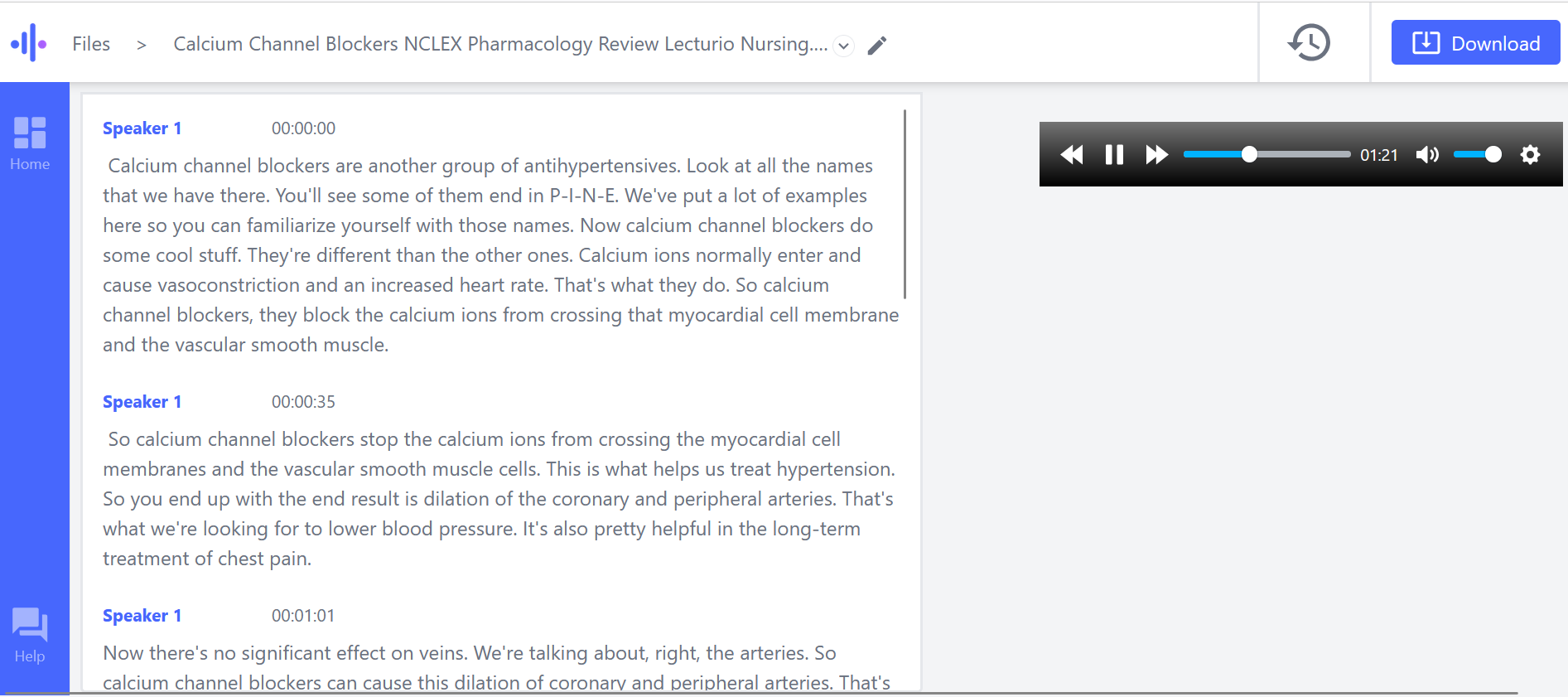Screen dimensions: 1568x697
Task: Click the Download button
Action: [1475, 43]
